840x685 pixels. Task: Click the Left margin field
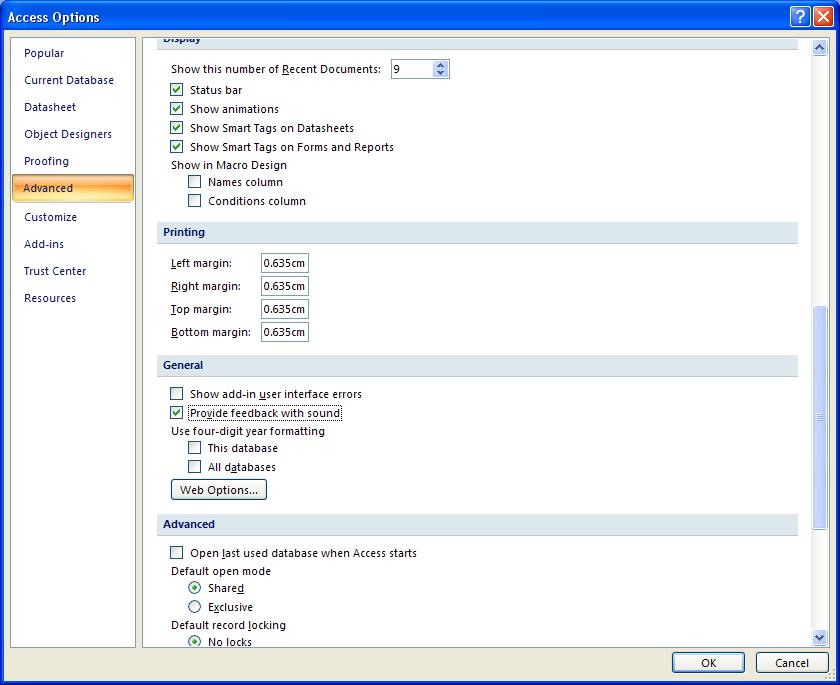click(x=284, y=263)
